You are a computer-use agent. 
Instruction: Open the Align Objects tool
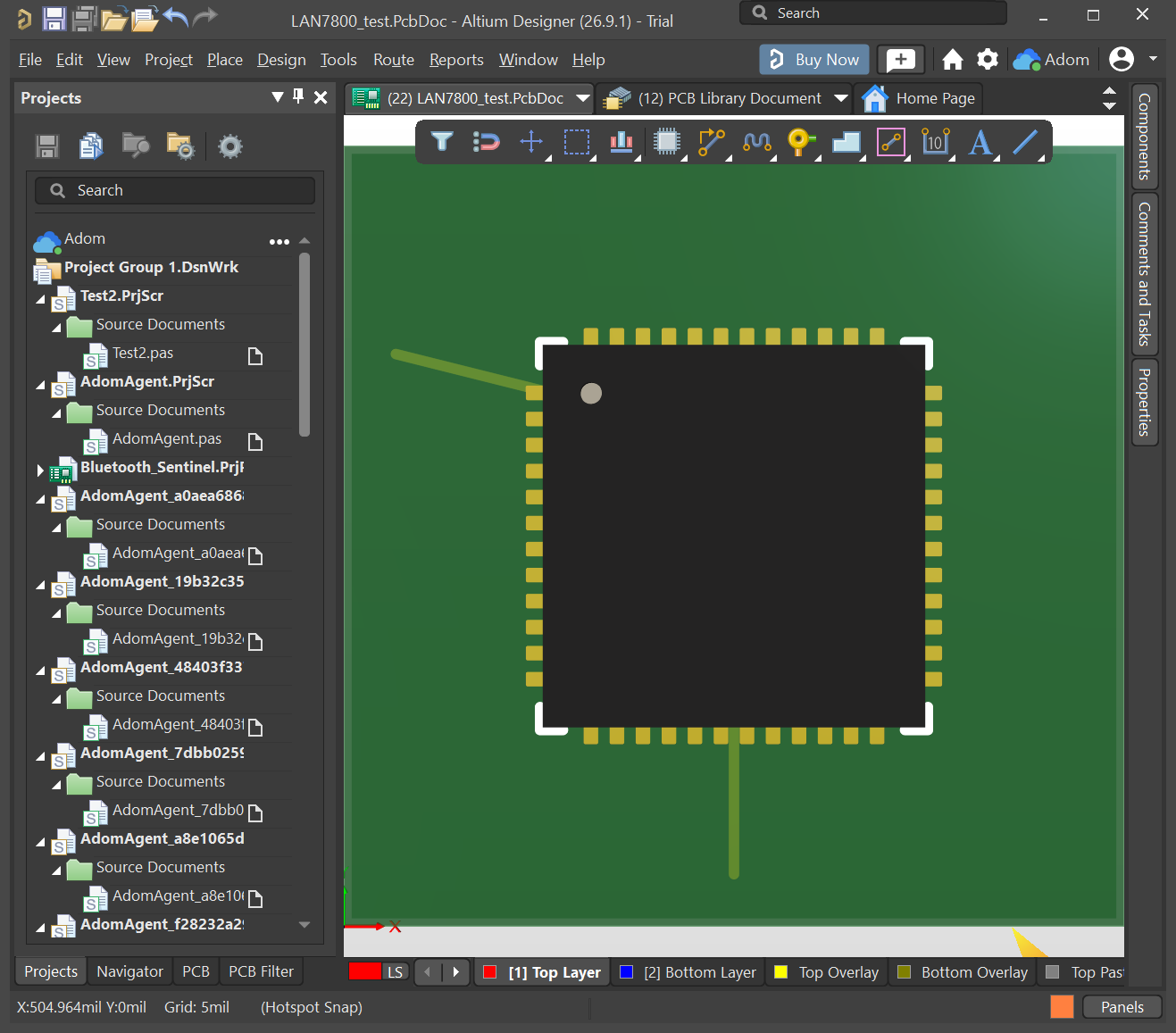pyautogui.click(x=621, y=141)
